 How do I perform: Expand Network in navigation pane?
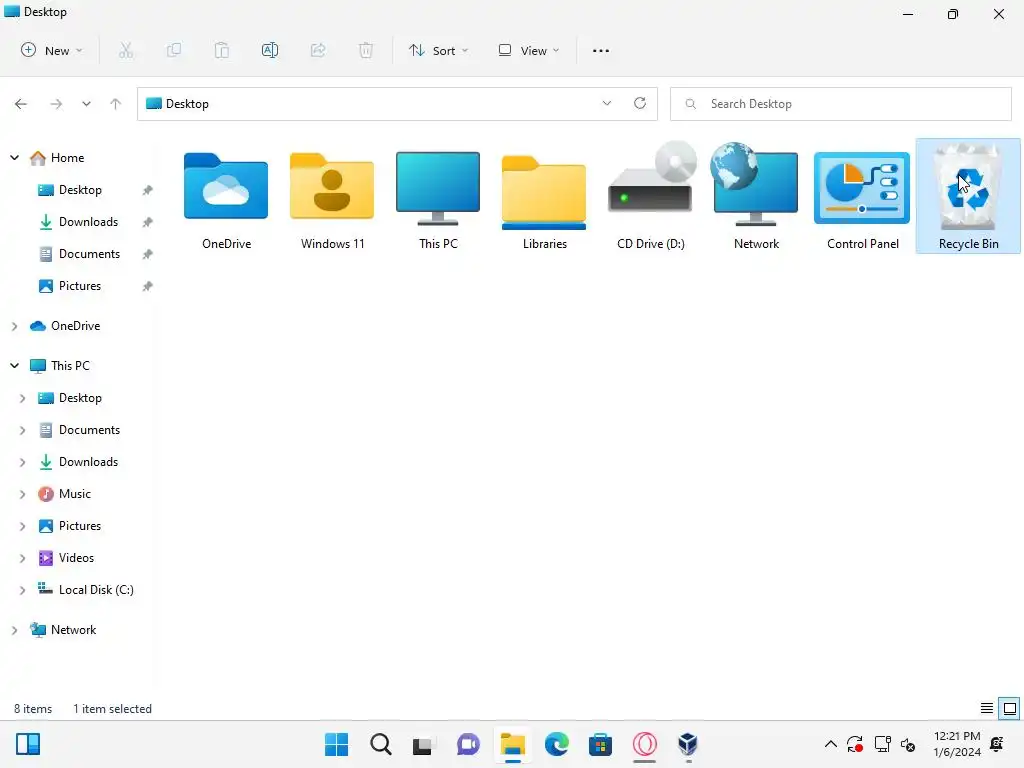14,630
